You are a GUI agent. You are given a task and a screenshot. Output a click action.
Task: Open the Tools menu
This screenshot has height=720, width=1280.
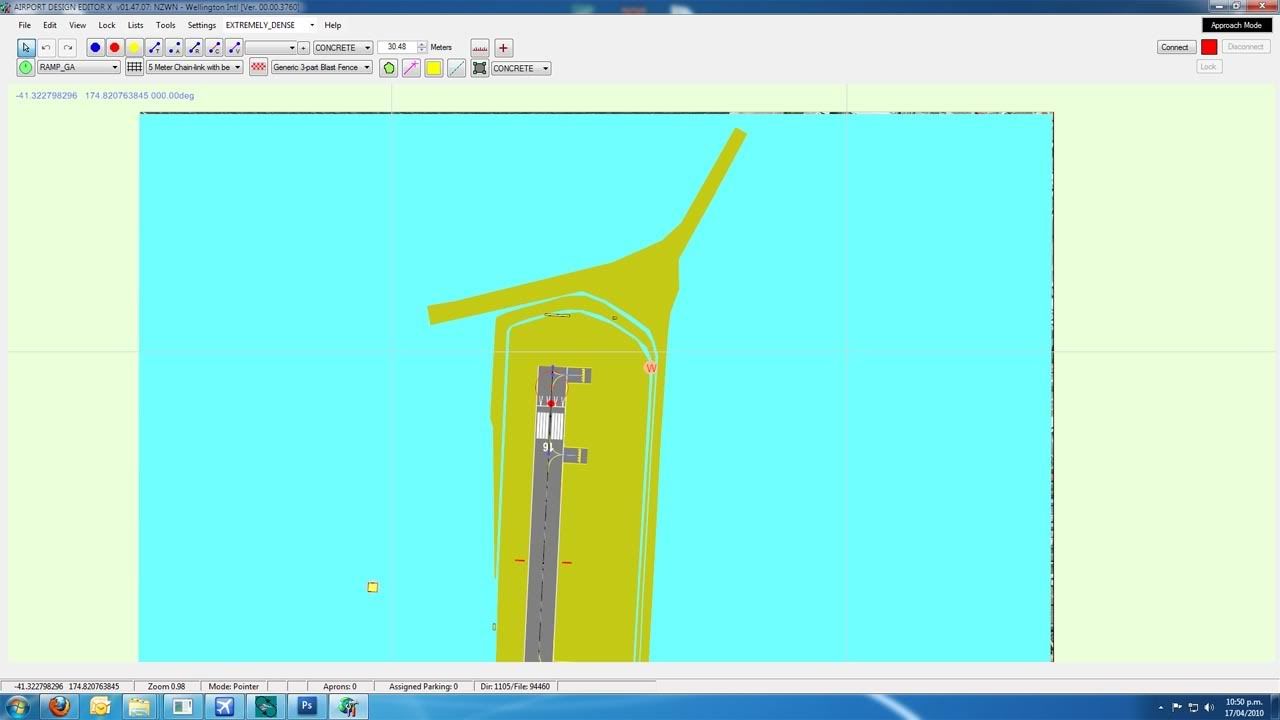pyautogui.click(x=165, y=25)
